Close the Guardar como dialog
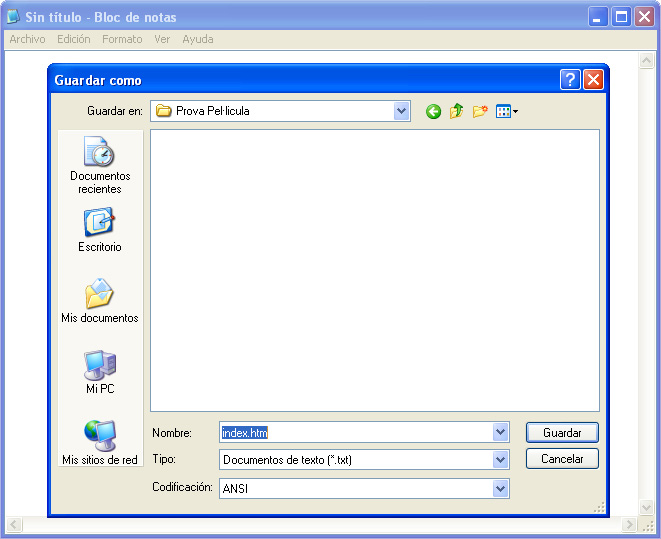This screenshot has height=539, width=661. 593,80
